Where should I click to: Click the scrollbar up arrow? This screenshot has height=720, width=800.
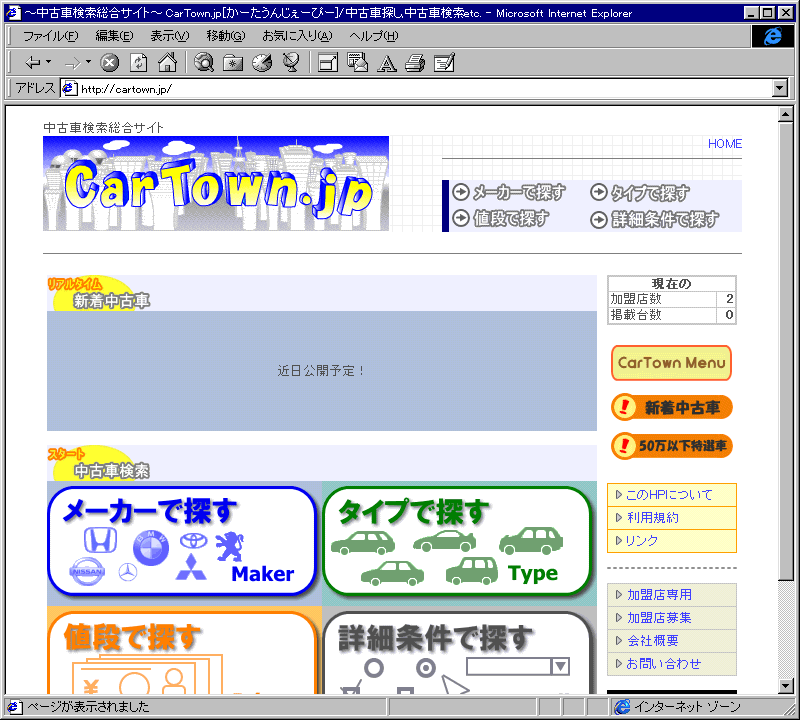click(786, 115)
